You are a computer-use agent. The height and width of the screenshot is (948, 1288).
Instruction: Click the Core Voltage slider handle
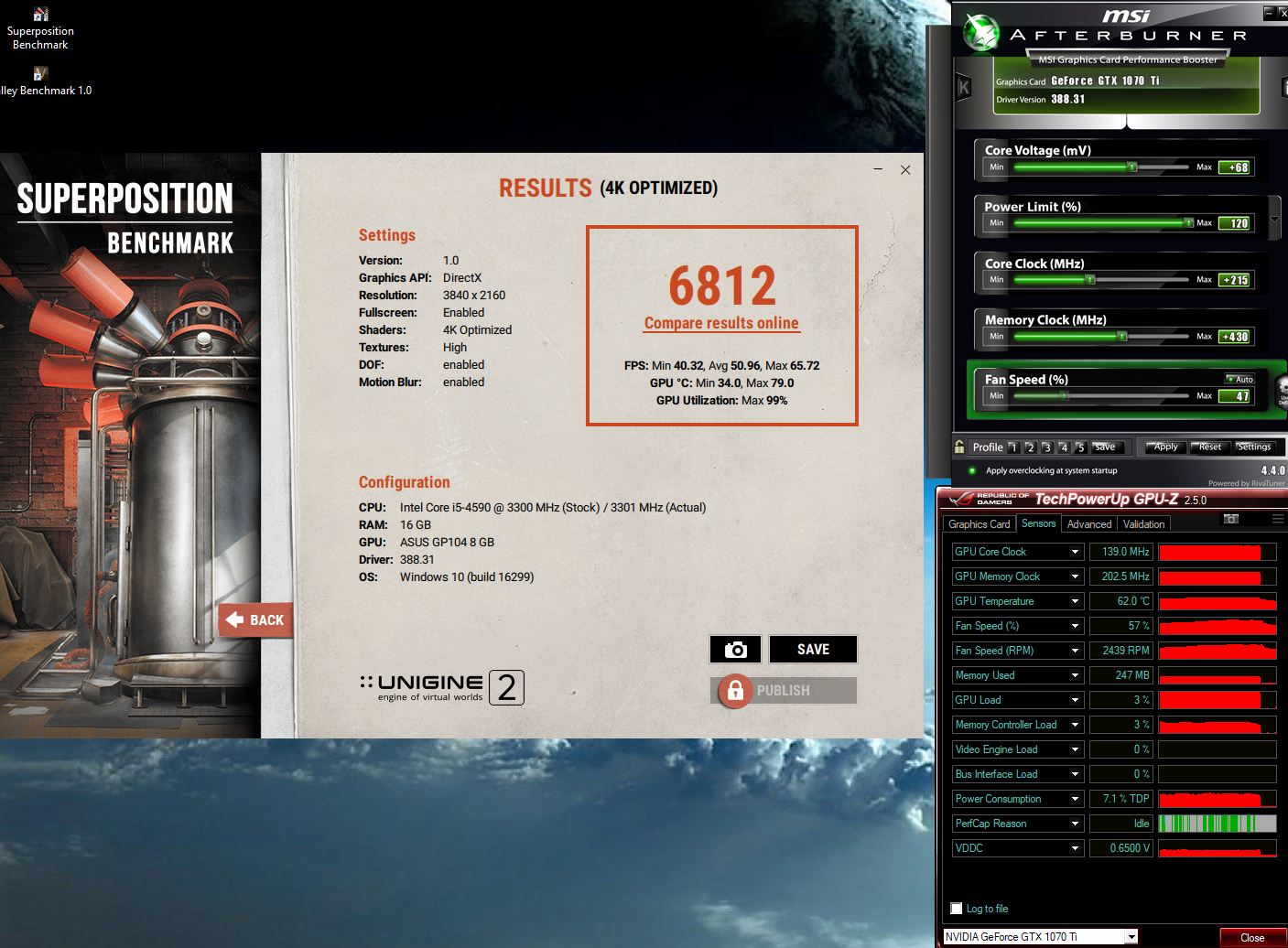point(1132,167)
